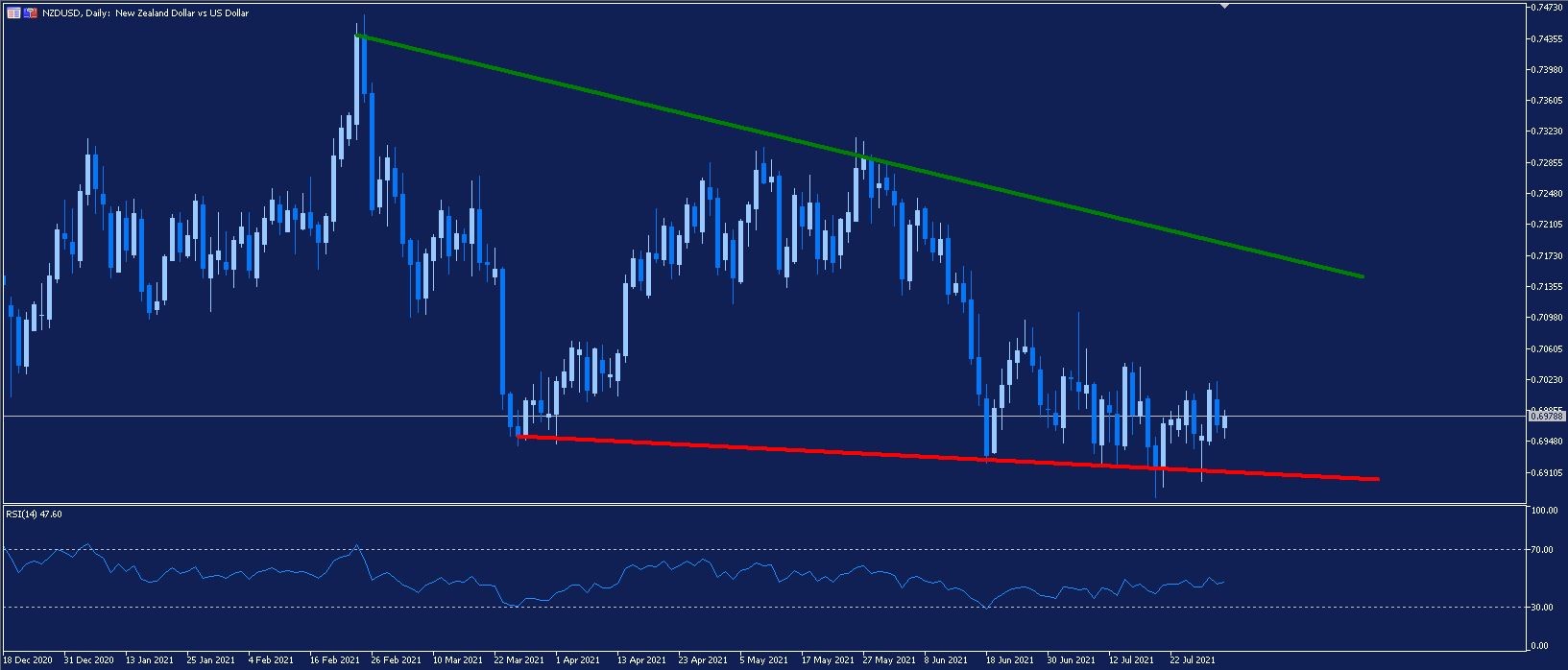Click the 22 Jul 2021 date label
Image resolution: width=1568 pixels, height=670 pixels.
point(1193,660)
